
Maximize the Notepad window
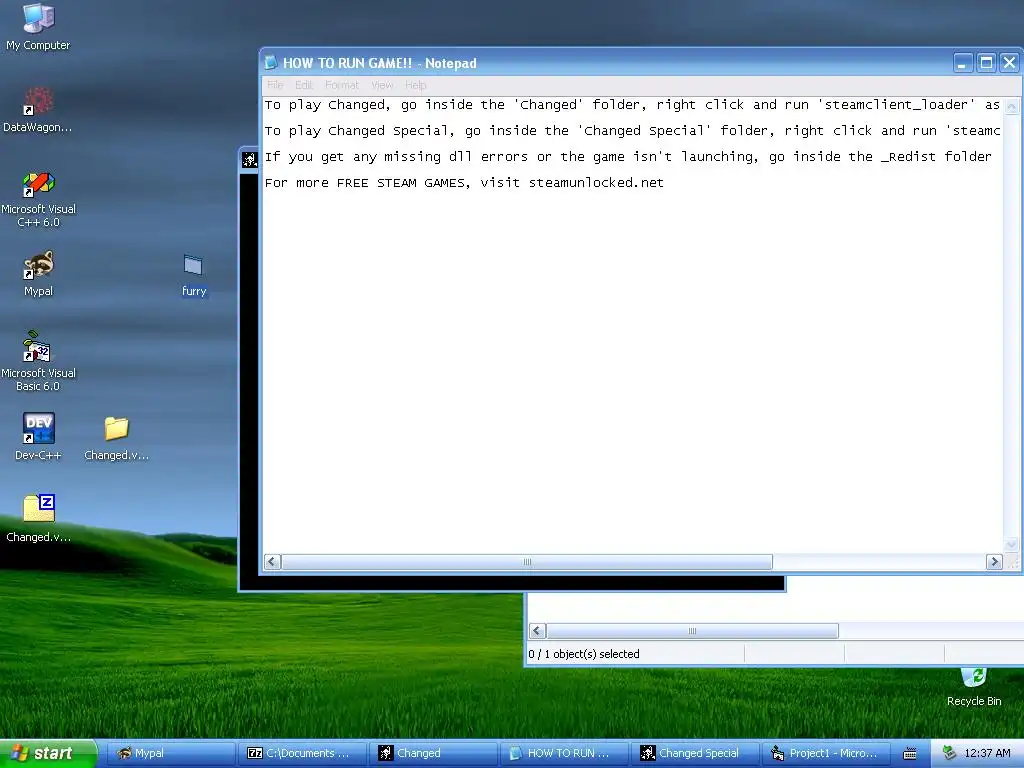point(986,63)
